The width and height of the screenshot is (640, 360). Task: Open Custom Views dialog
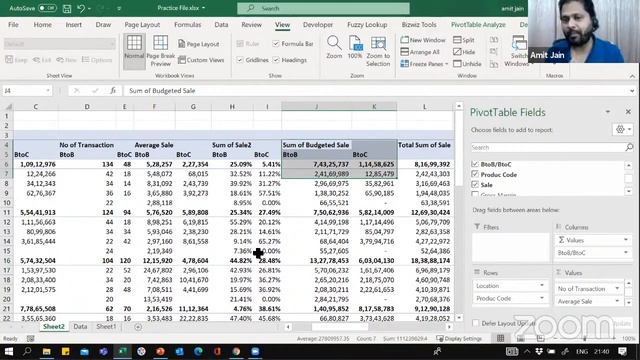pyautogui.click(x=201, y=60)
